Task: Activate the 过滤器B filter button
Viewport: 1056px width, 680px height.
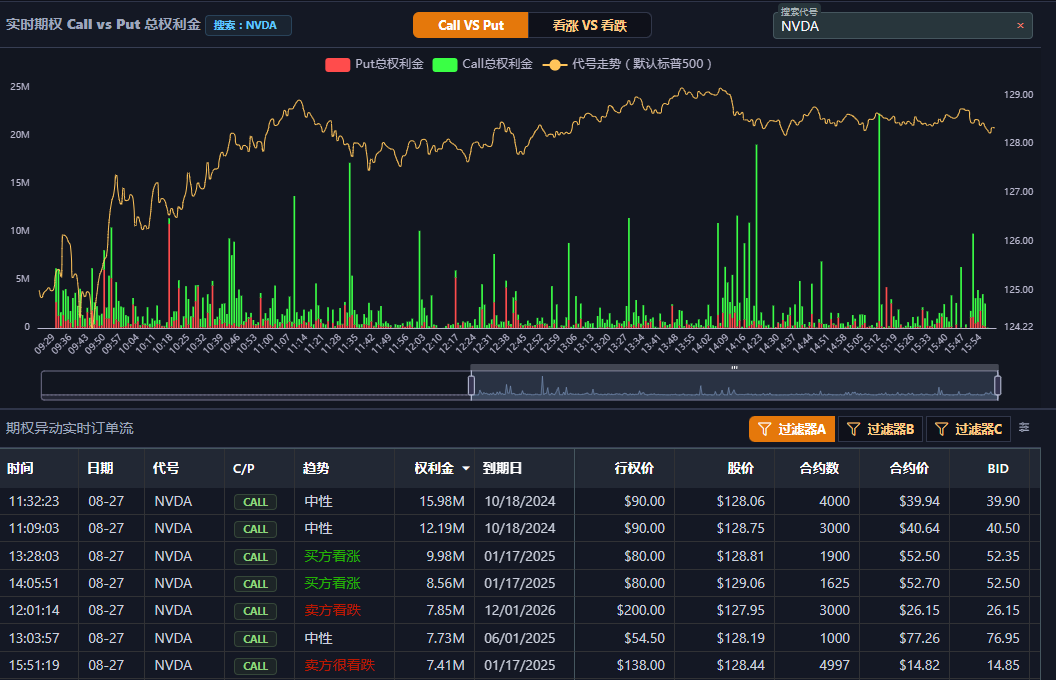Action: (881, 429)
